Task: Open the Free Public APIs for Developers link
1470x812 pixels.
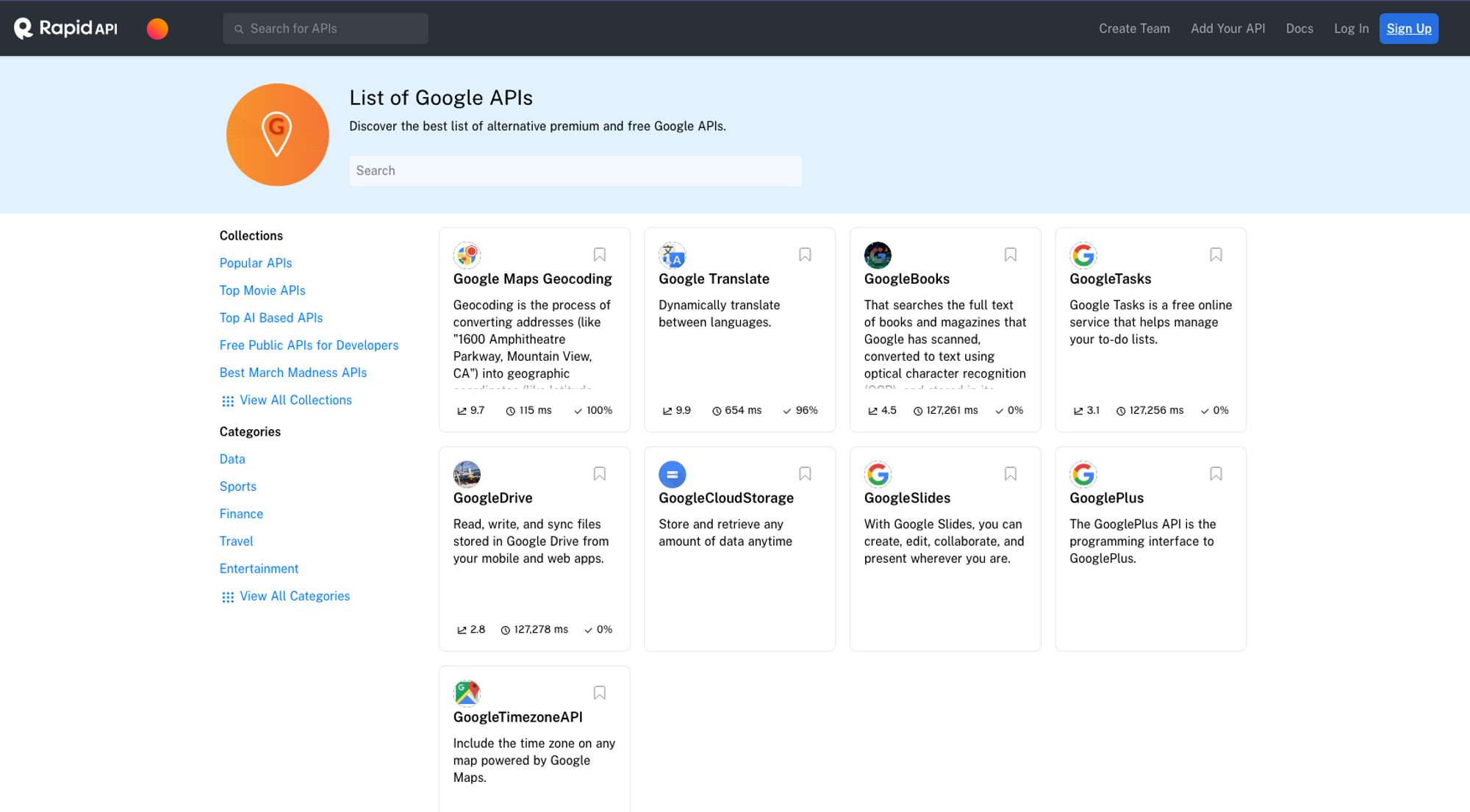Action: click(x=309, y=345)
